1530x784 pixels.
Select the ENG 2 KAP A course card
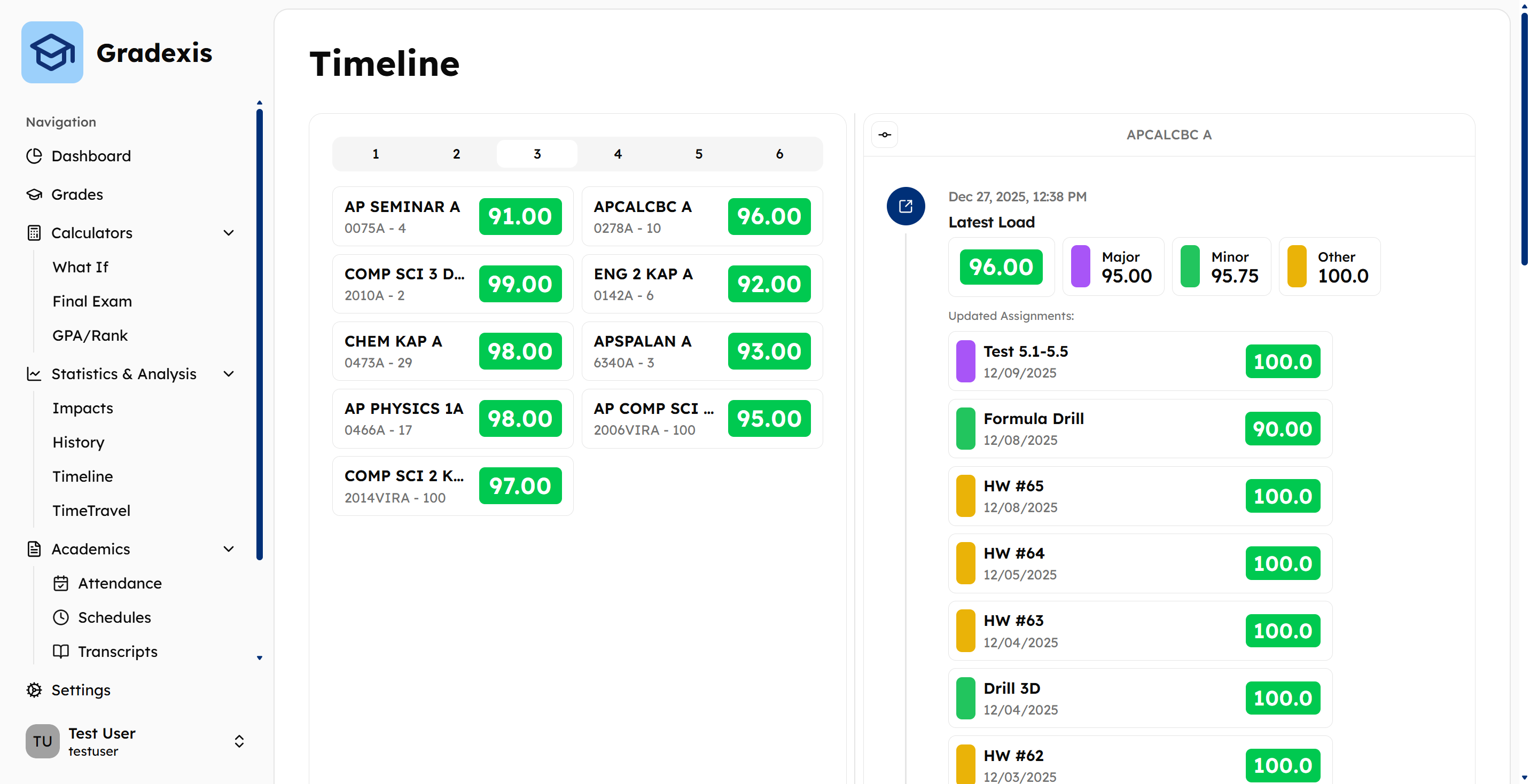702,284
